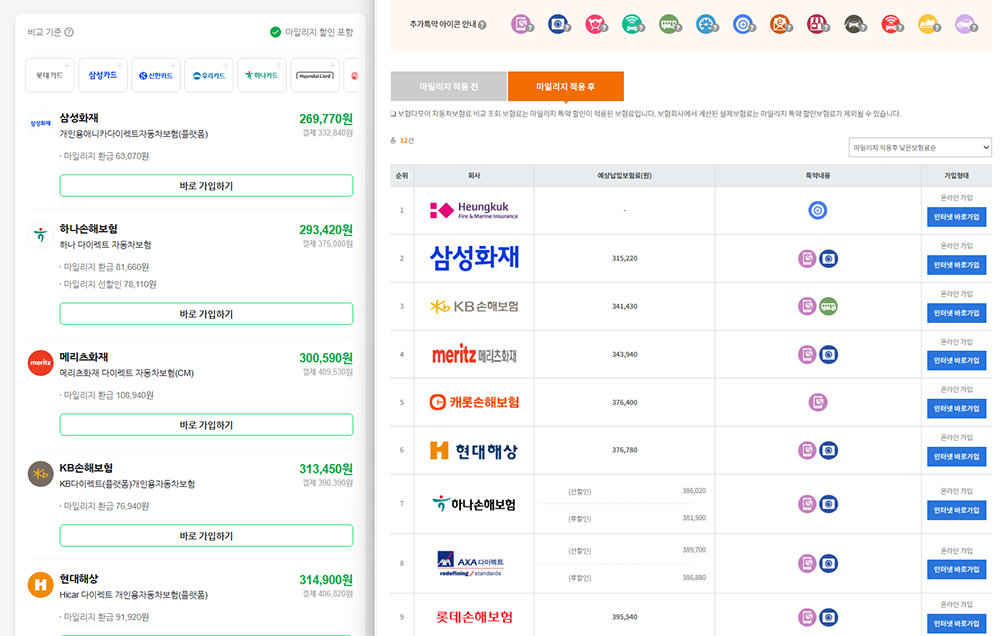Click the purple phone icon in 캐롯손해보험 row
The height and width of the screenshot is (636, 1000).
818,402
